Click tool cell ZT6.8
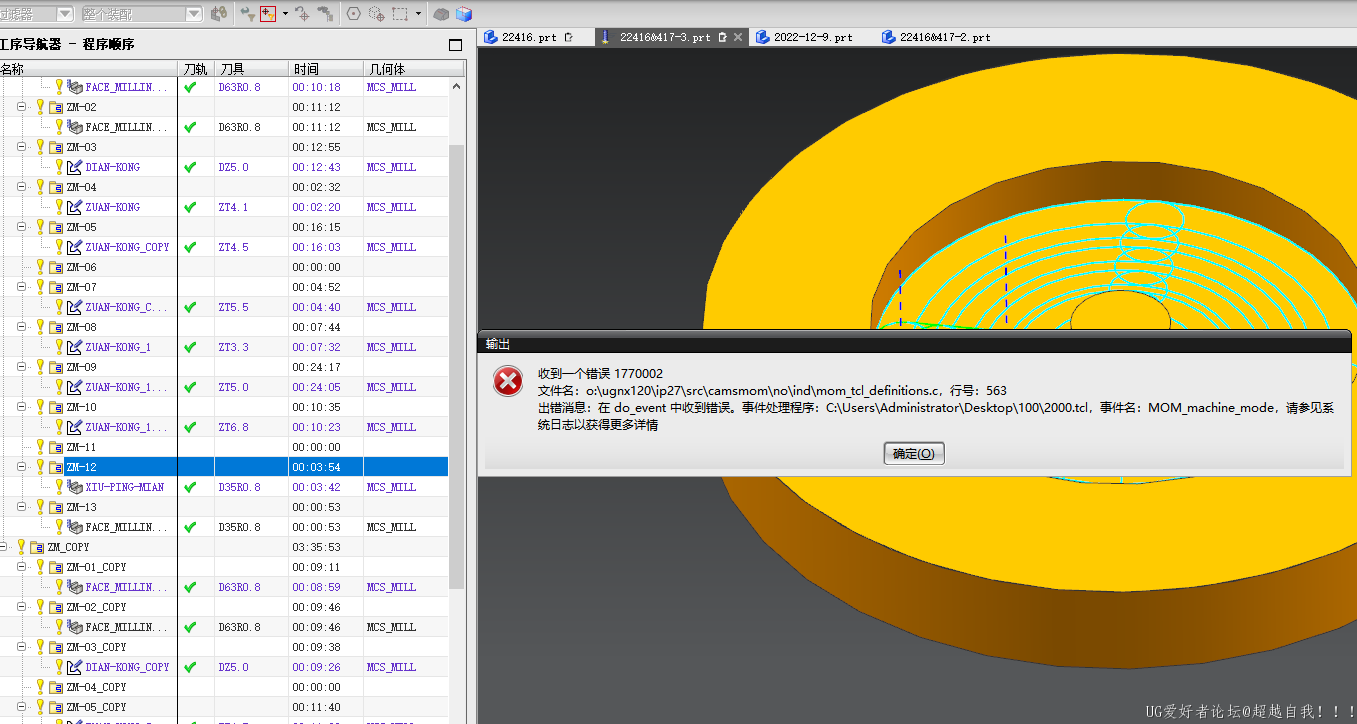The width and height of the screenshot is (1357, 724). click(233, 427)
